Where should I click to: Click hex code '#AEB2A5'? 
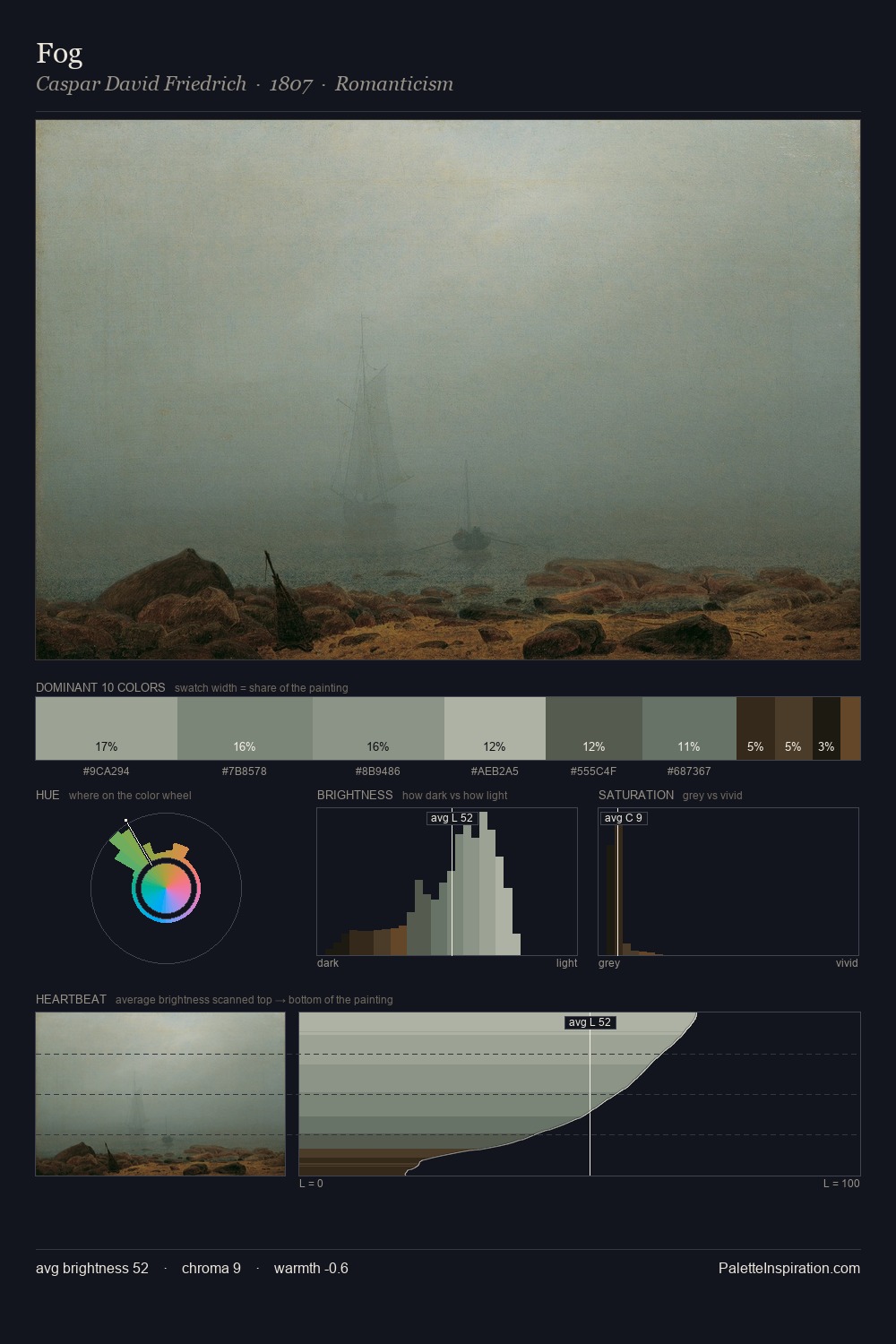coord(495,771)
